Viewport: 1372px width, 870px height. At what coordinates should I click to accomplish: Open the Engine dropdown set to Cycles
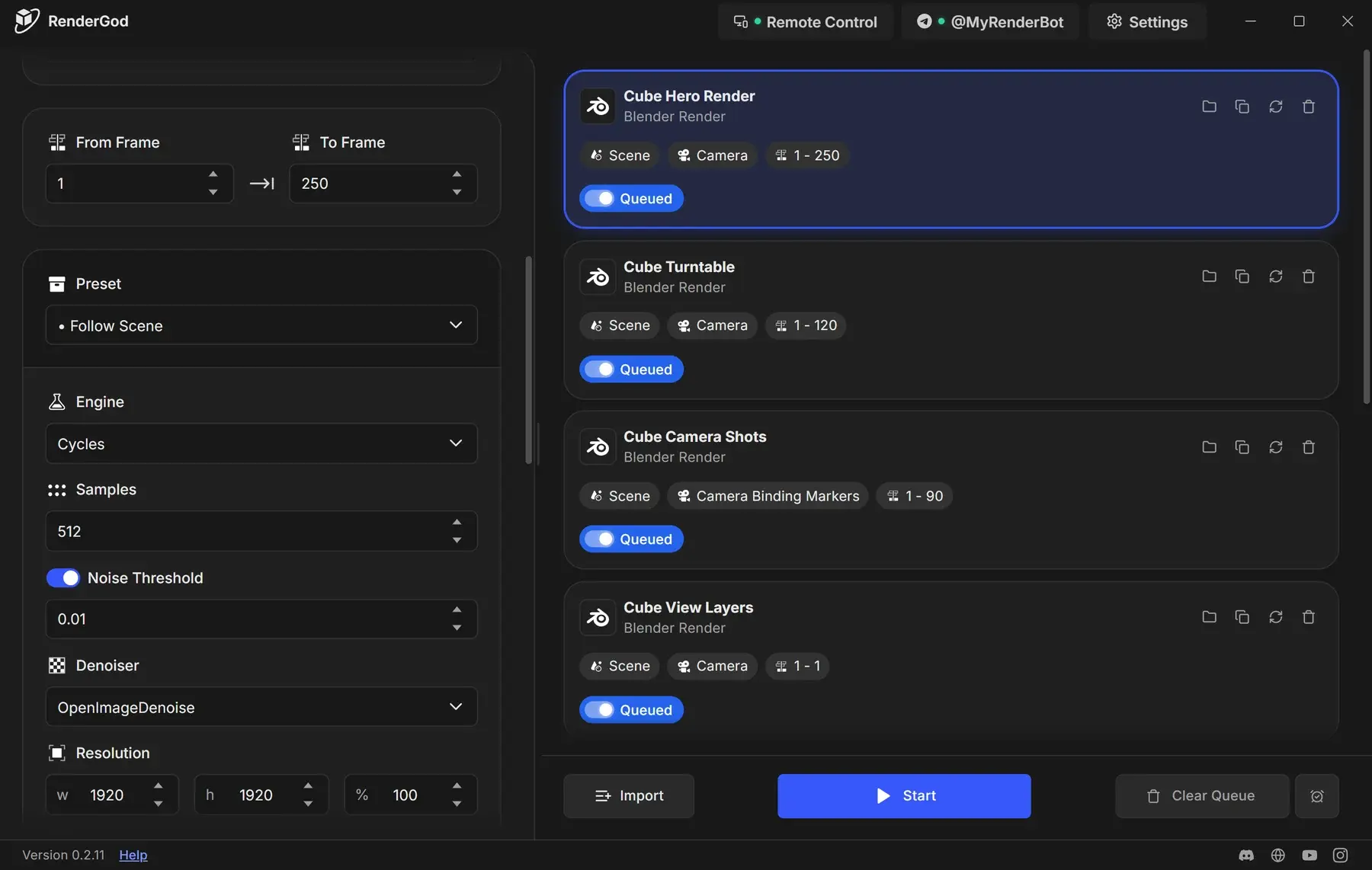pos(261,443)
